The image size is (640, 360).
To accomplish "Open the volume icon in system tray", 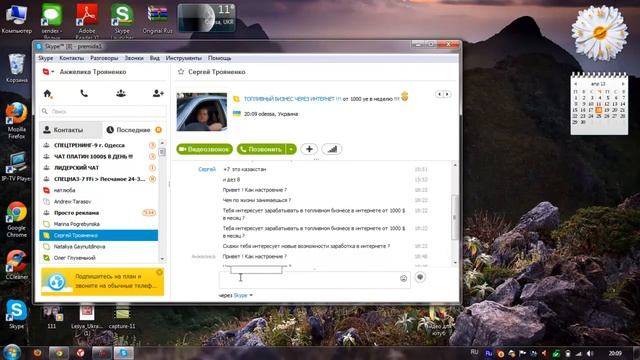I will pyautogui.click(x=589, y=353).
